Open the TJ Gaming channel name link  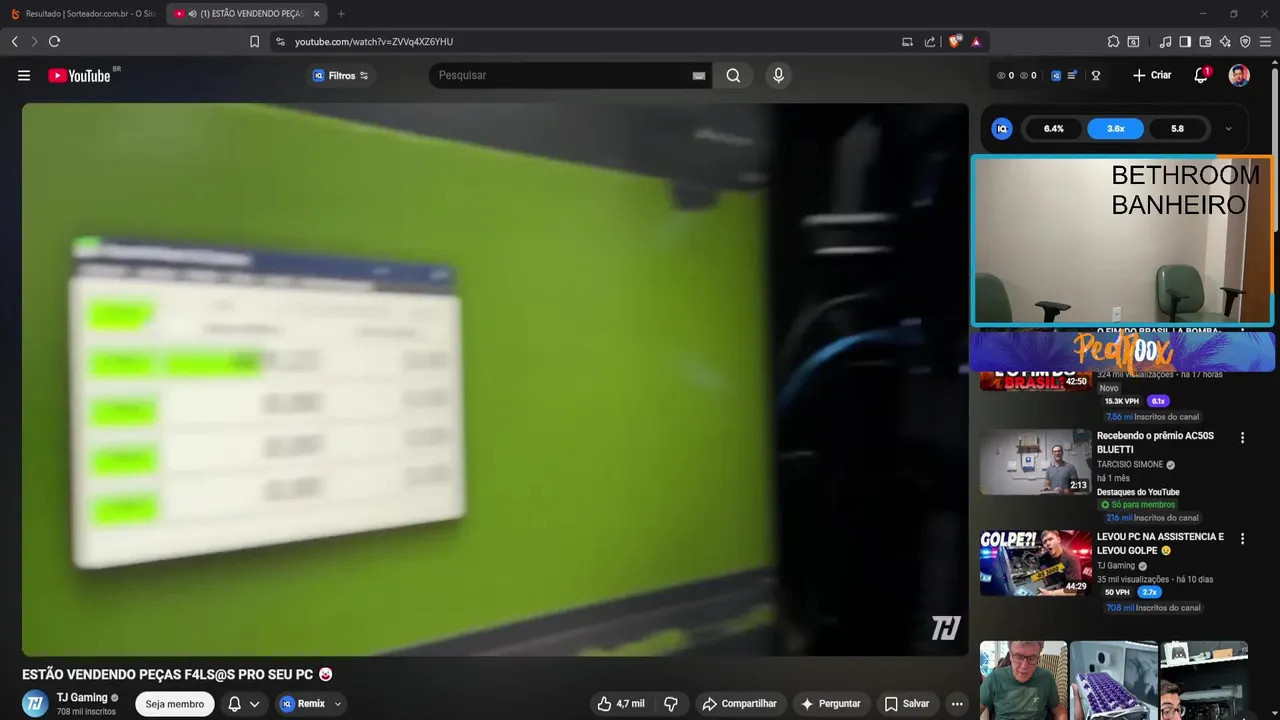tap(82, 697)
